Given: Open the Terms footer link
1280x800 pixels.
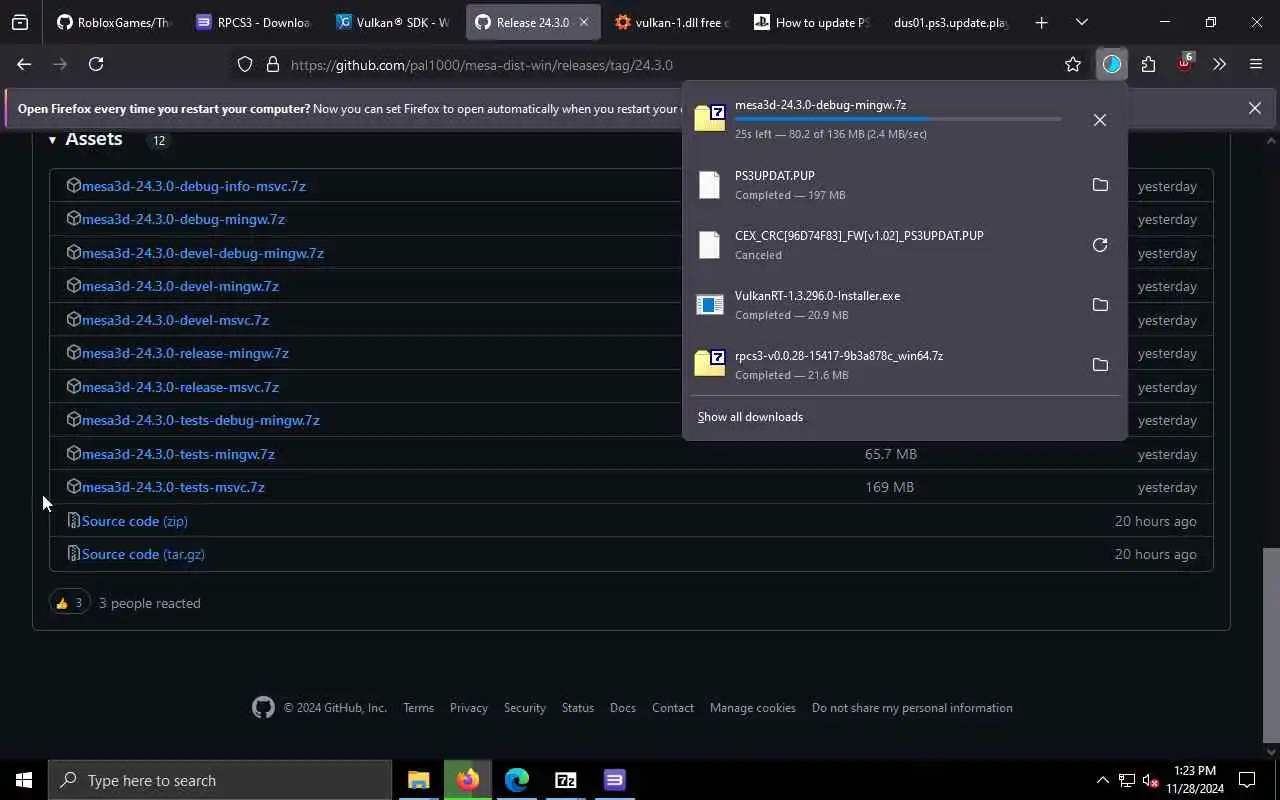Looking at the screenshot, I should 418,708.
